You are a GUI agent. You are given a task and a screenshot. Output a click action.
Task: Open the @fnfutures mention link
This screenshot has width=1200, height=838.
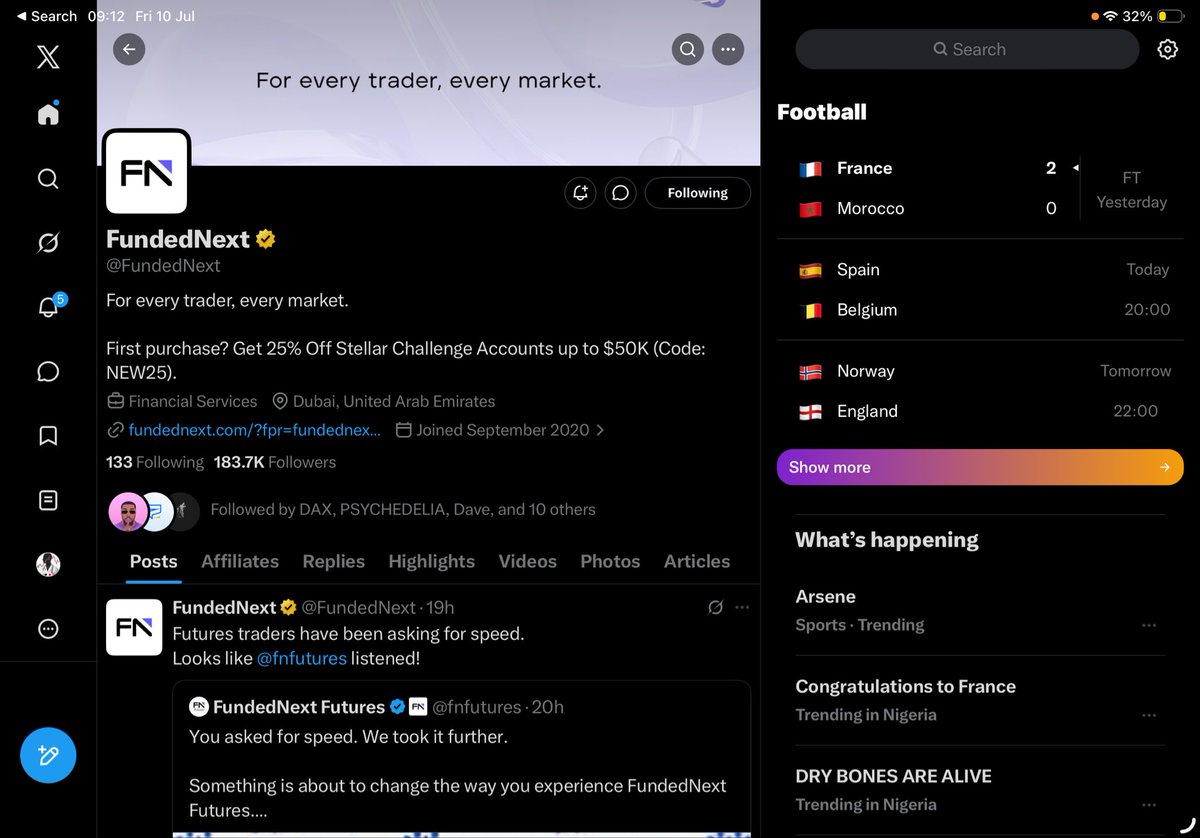coord(302,658)
